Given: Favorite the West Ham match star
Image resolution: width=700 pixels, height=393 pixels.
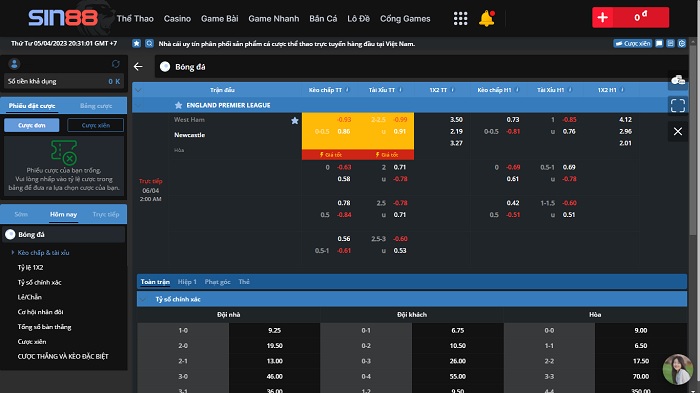Looking at the screenshot, I should tap(295, 120).
